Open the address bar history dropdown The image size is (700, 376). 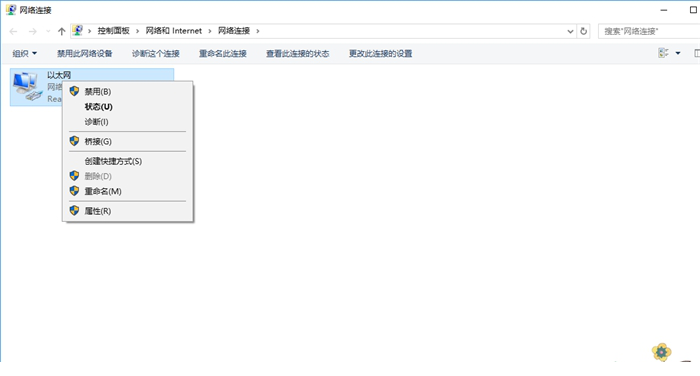pyautogui.click(x=570, y=31)
